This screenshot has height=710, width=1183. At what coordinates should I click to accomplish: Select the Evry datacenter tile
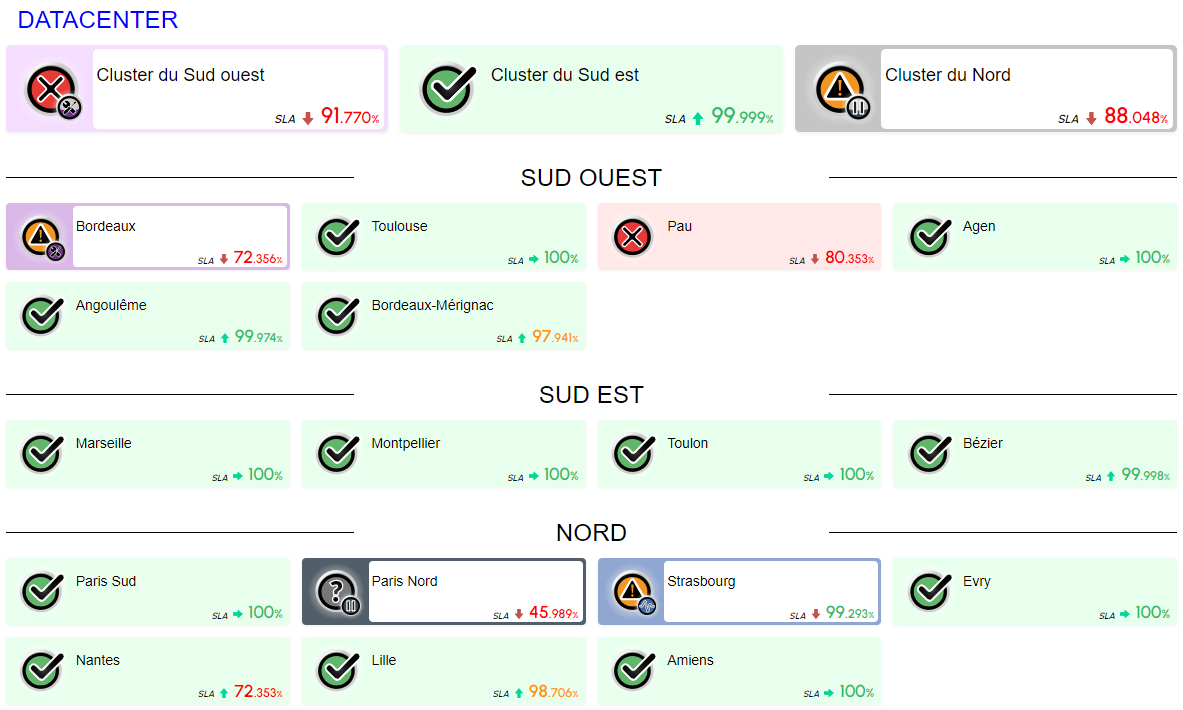(x=1034, y=592)
